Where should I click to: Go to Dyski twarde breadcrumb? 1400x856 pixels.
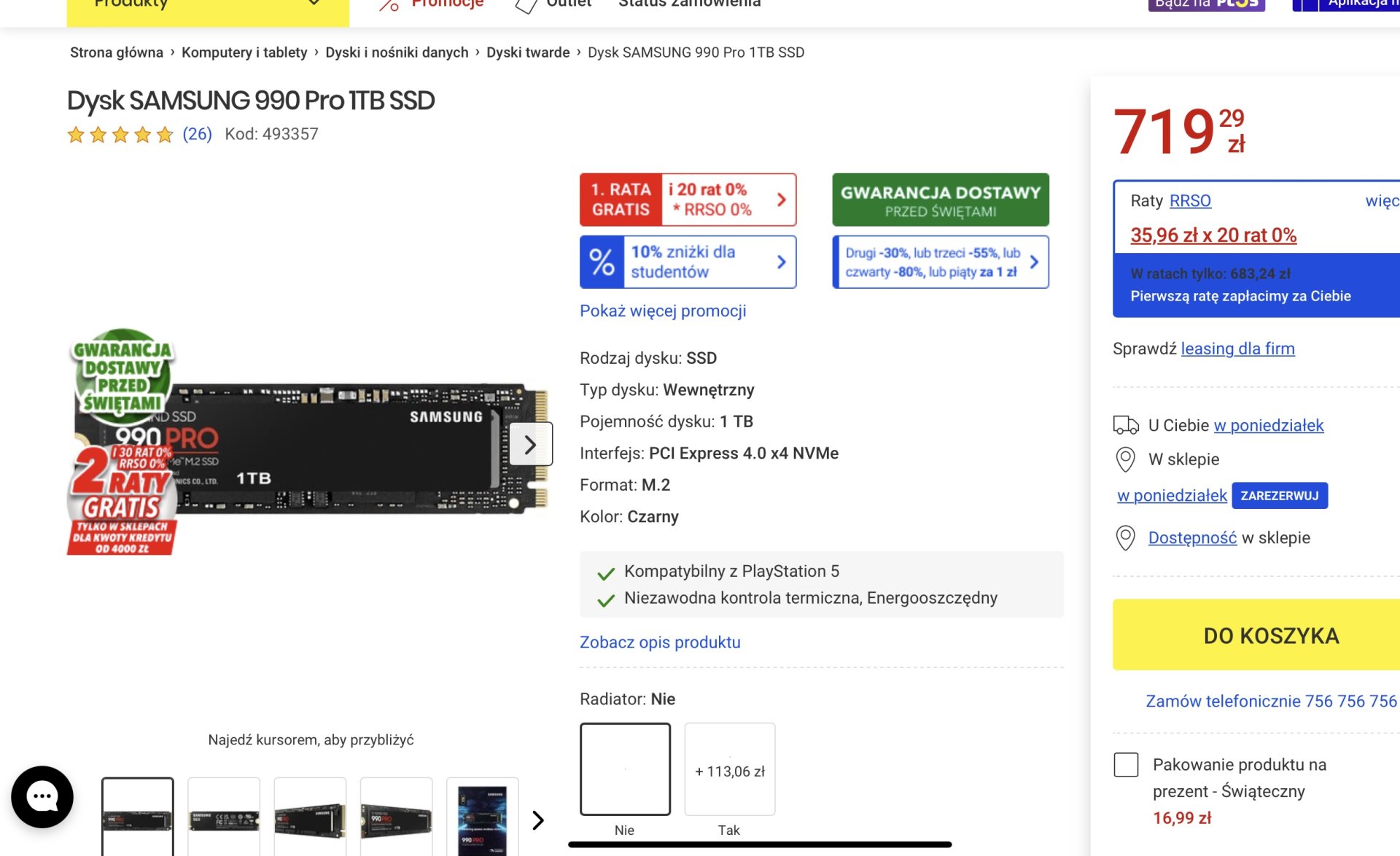527,52
